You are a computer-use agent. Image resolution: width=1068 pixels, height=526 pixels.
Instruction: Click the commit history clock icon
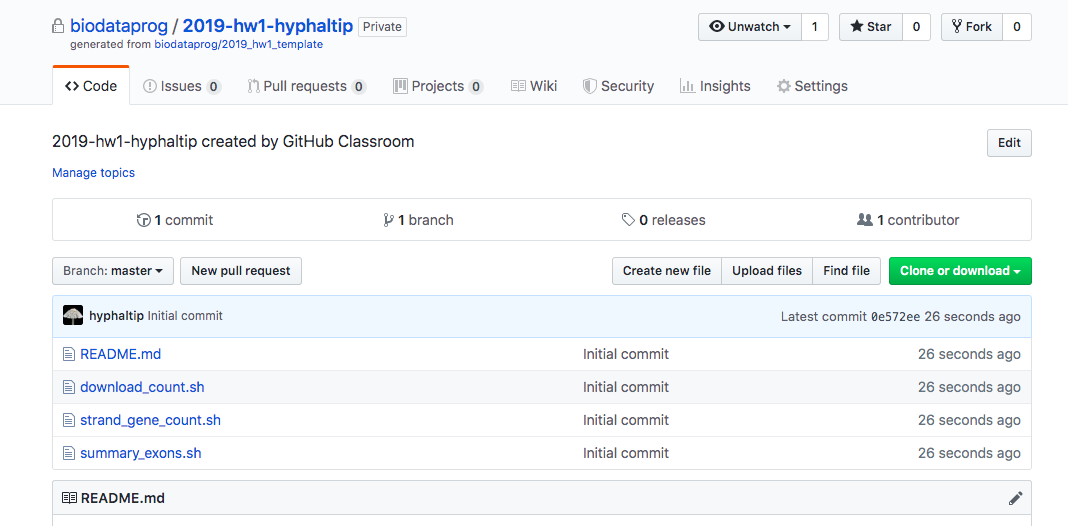[x=144, y=220]
